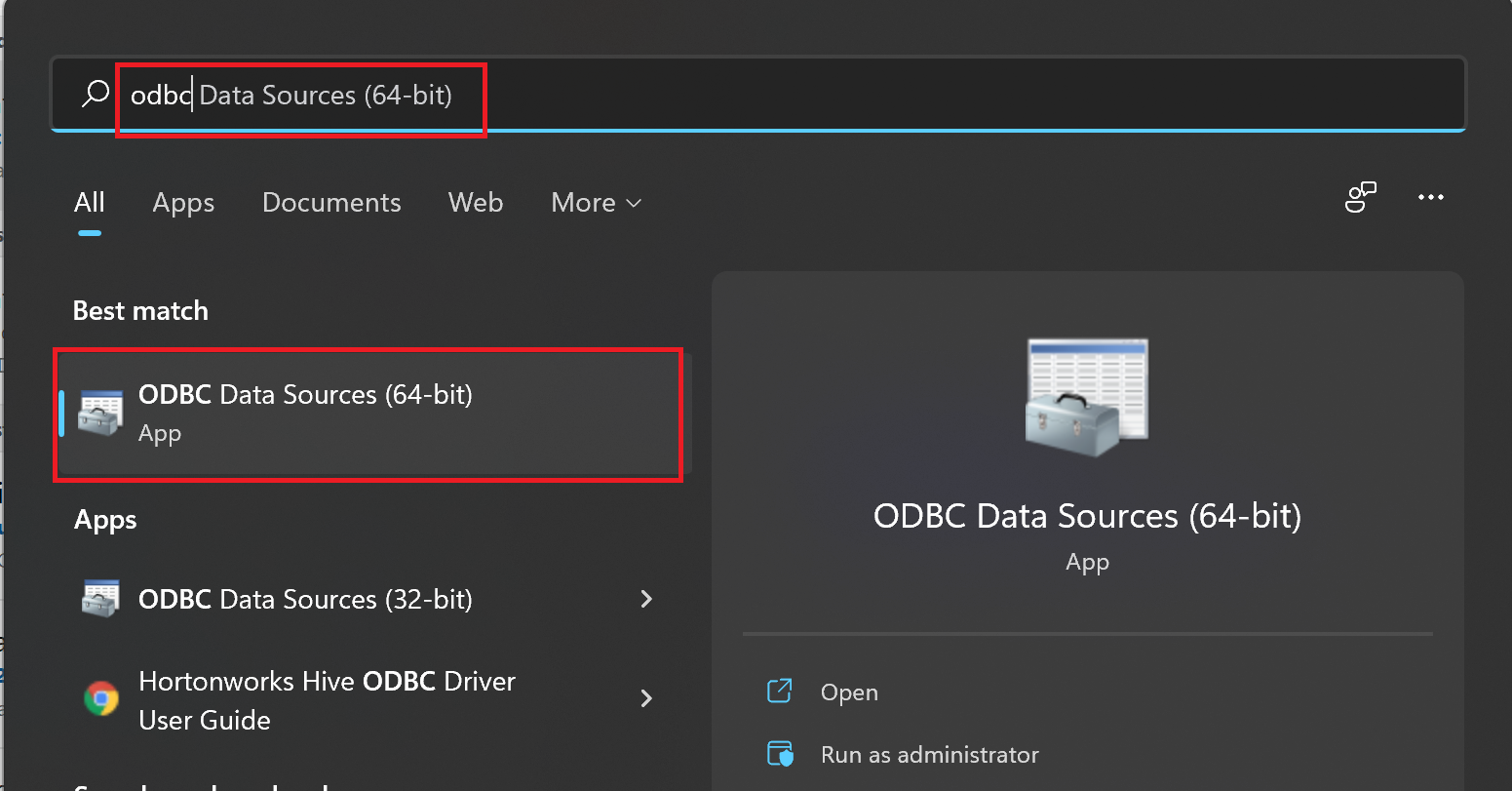This screenshot has height=791, width=1512.
Task: Click the ODBC 32-bit toolbox icon
Action: [x=100, y=599]
